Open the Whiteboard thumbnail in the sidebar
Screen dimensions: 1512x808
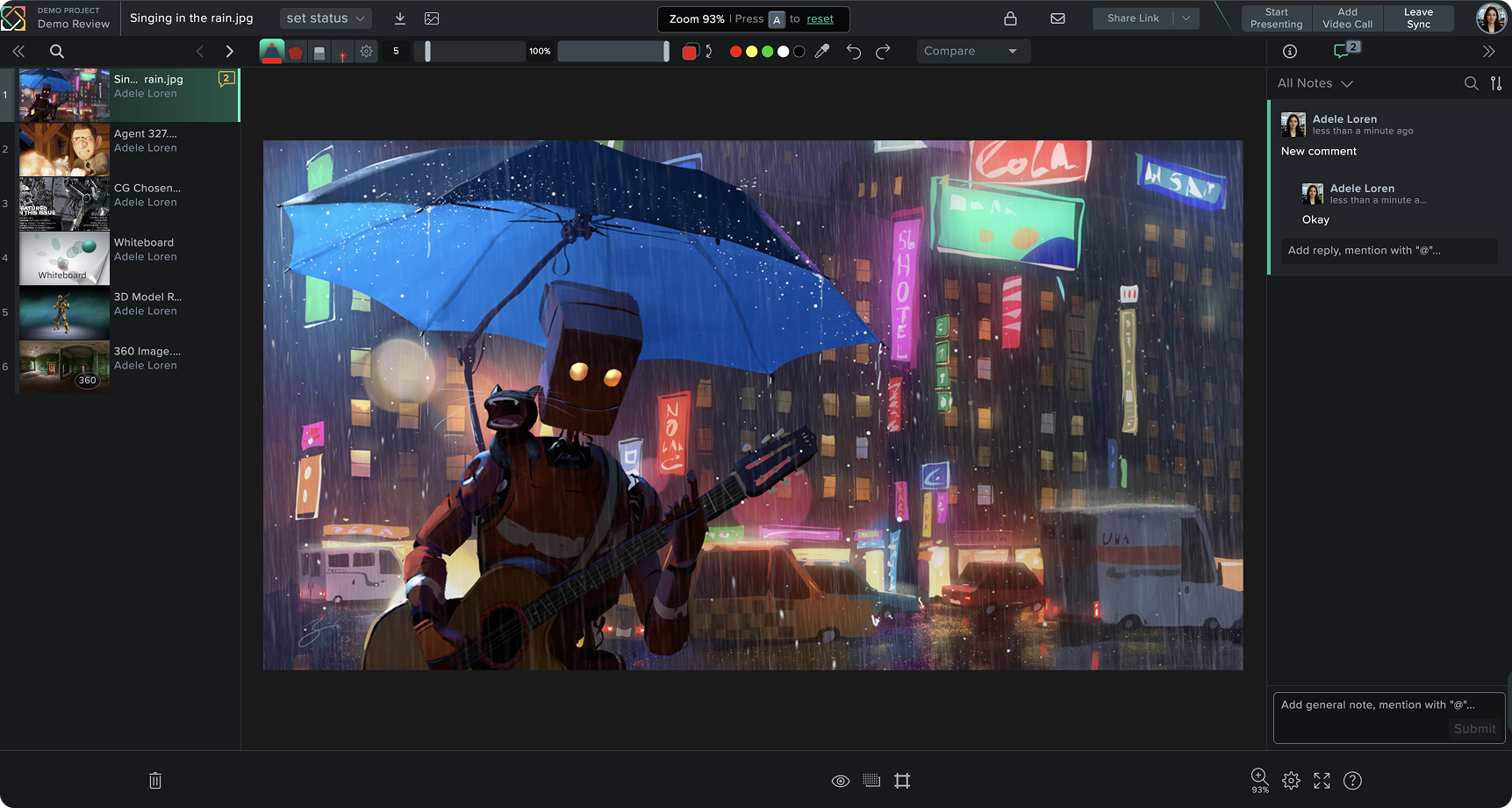coord(63,258)
